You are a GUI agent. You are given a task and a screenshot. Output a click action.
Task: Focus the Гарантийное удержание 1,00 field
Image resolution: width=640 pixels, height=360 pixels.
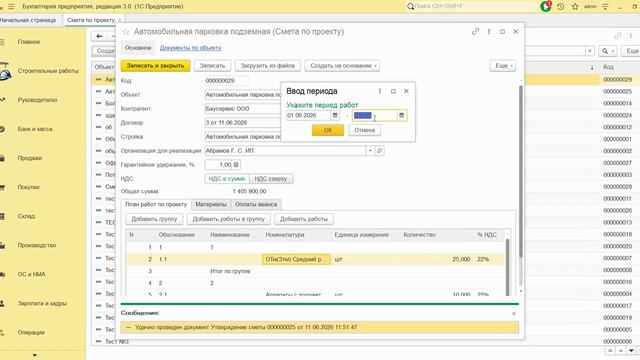(x=218, y=165)
